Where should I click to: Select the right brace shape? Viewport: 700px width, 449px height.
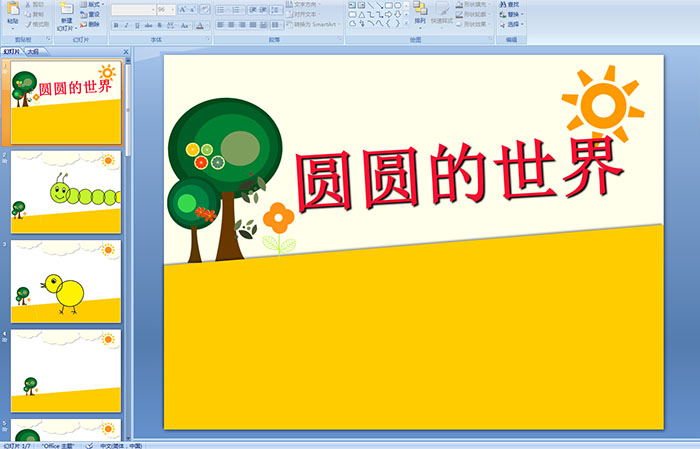pos(397,24)
